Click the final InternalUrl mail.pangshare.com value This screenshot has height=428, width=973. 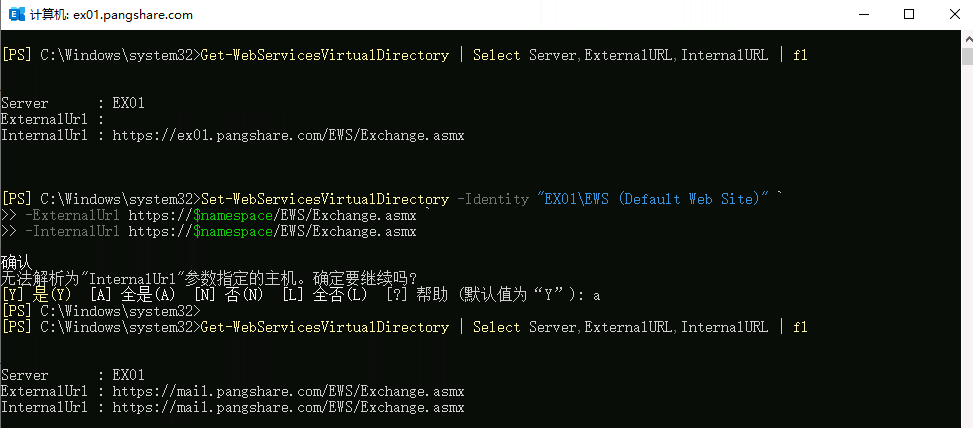coord(288,407)
